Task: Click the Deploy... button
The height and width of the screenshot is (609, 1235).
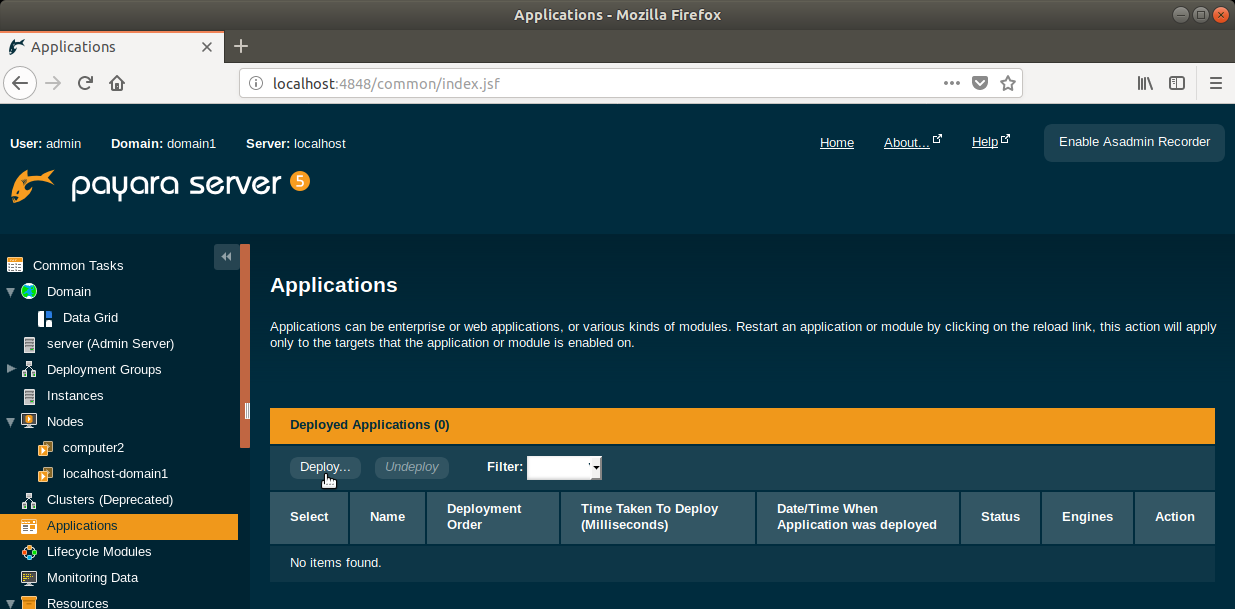Action: pos(325,467)
